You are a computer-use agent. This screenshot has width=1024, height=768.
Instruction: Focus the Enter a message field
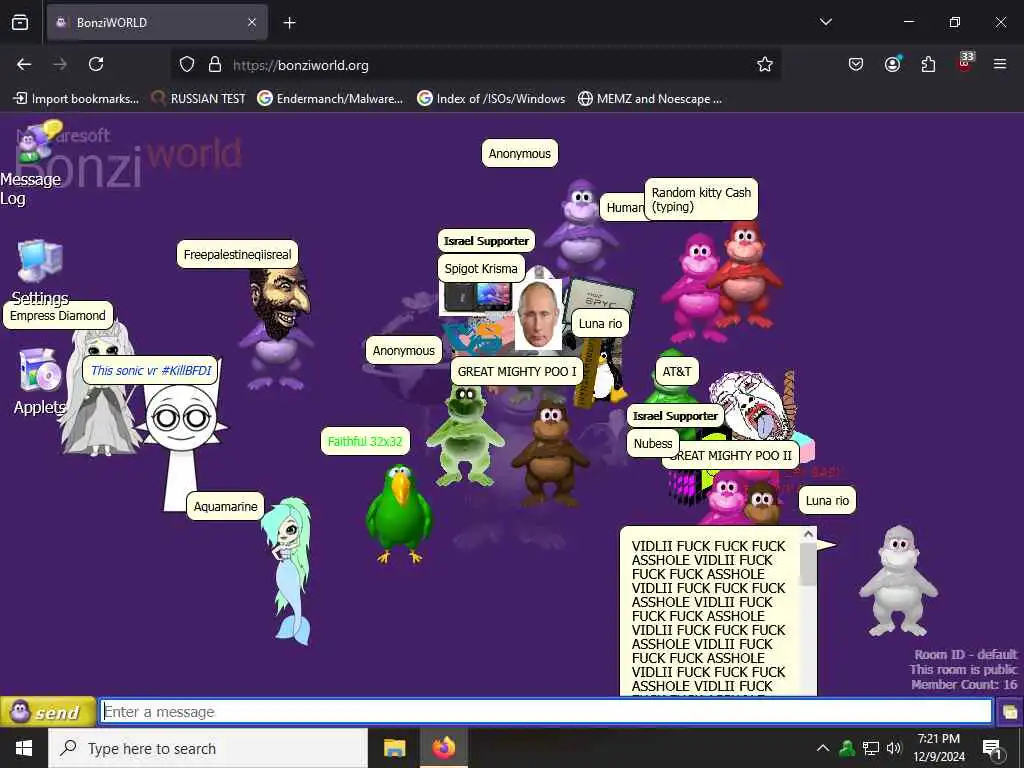coord(546,712)
